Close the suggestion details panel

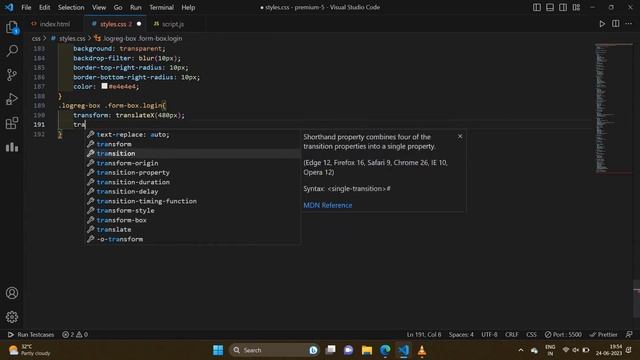pos(460,136)
